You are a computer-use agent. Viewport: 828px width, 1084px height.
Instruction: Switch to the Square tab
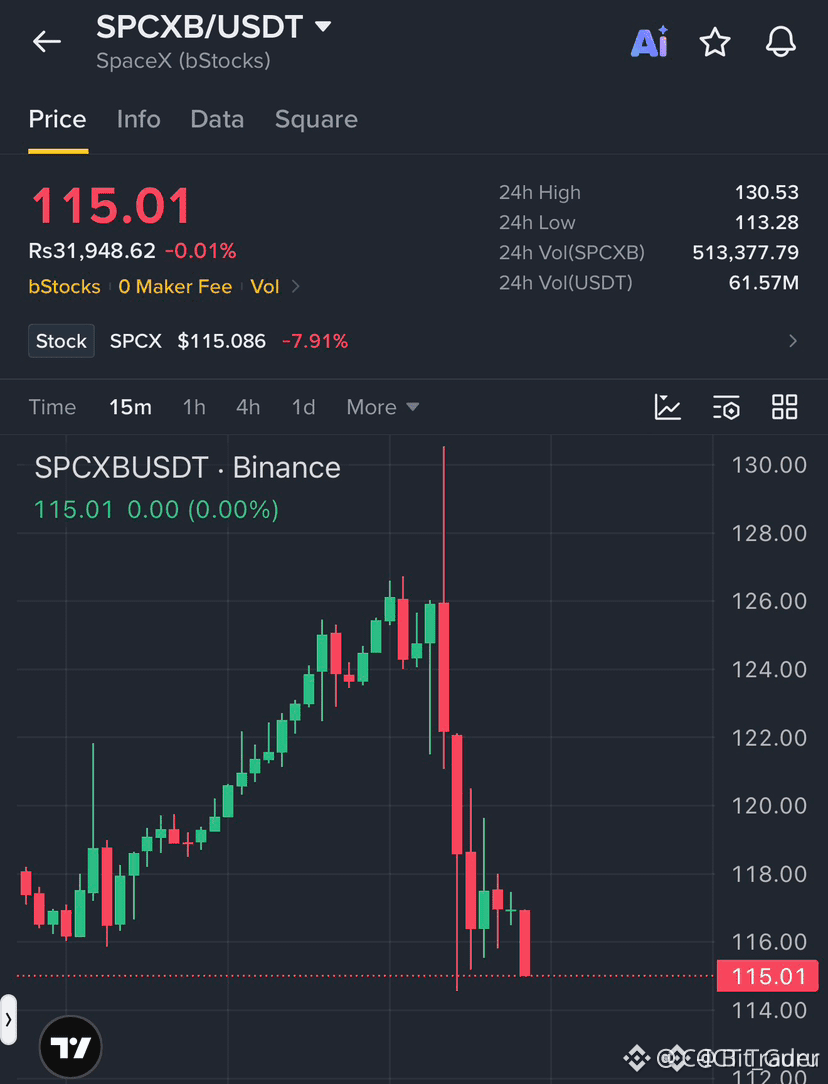pyautogui.click(x=317, y=120)
